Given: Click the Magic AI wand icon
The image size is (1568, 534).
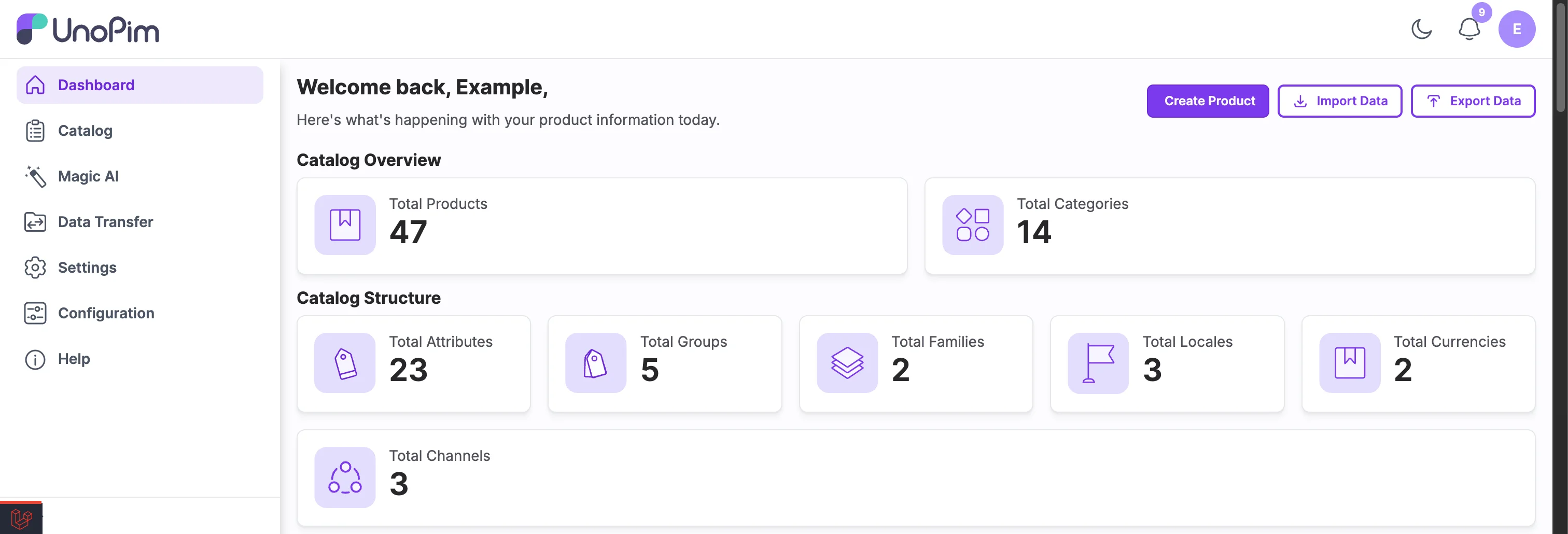Looking at the screenshot, I should click(x=35, y=176).
